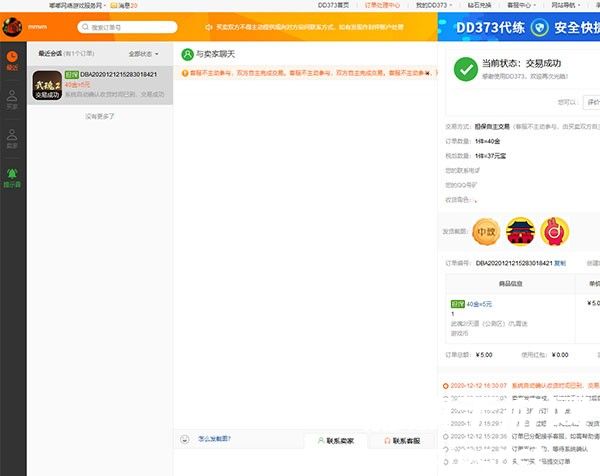This screenshot has width=600, height=476.
Task: Select the 武魂2 order conversation item
Action: 100,85
